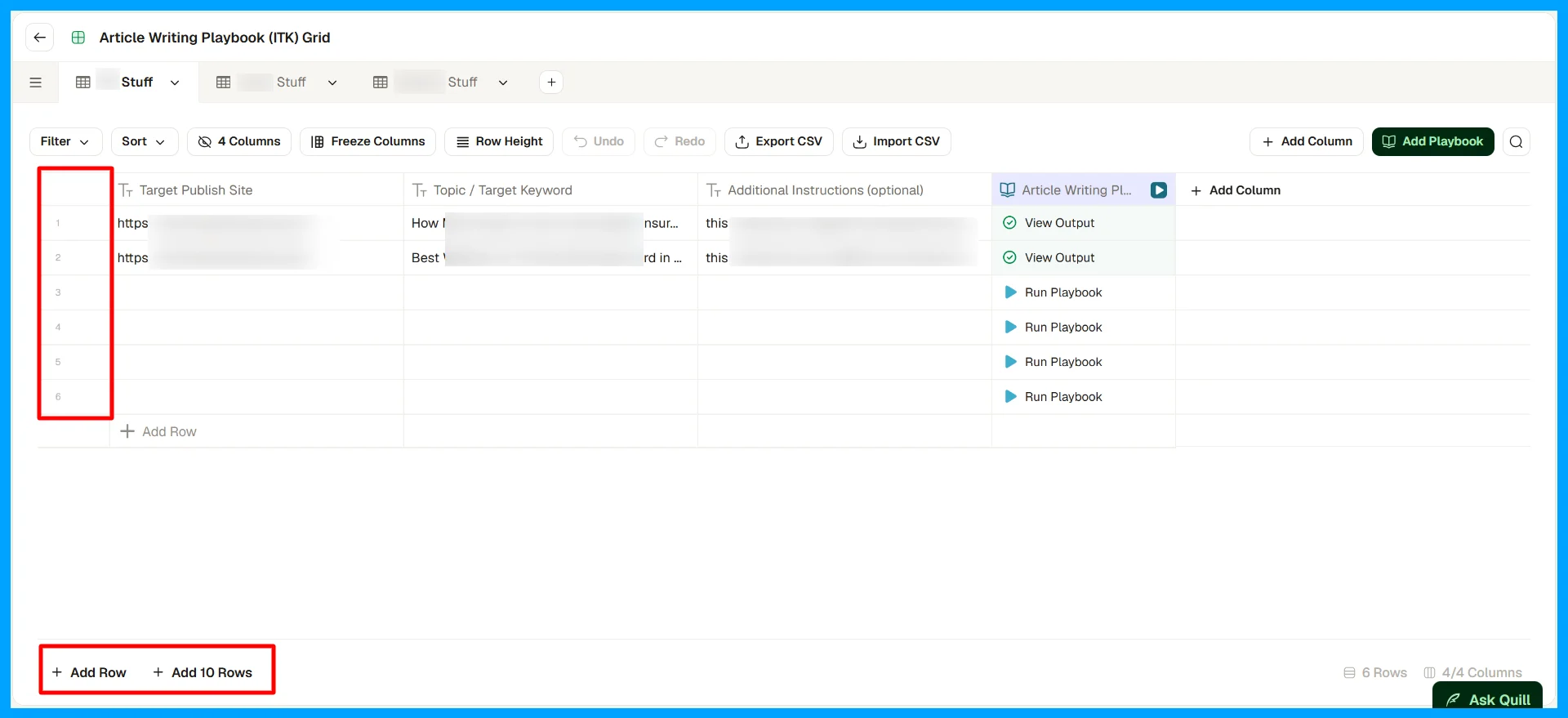Click Add Row in bottom bar
The image size is (1568, 718).
tap(89, 672)
